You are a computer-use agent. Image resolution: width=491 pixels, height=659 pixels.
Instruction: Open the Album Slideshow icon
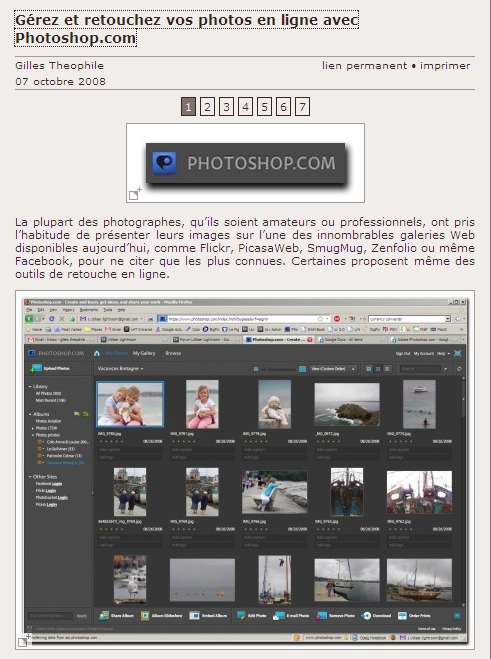pyautogui.click(x=145, y=616)
